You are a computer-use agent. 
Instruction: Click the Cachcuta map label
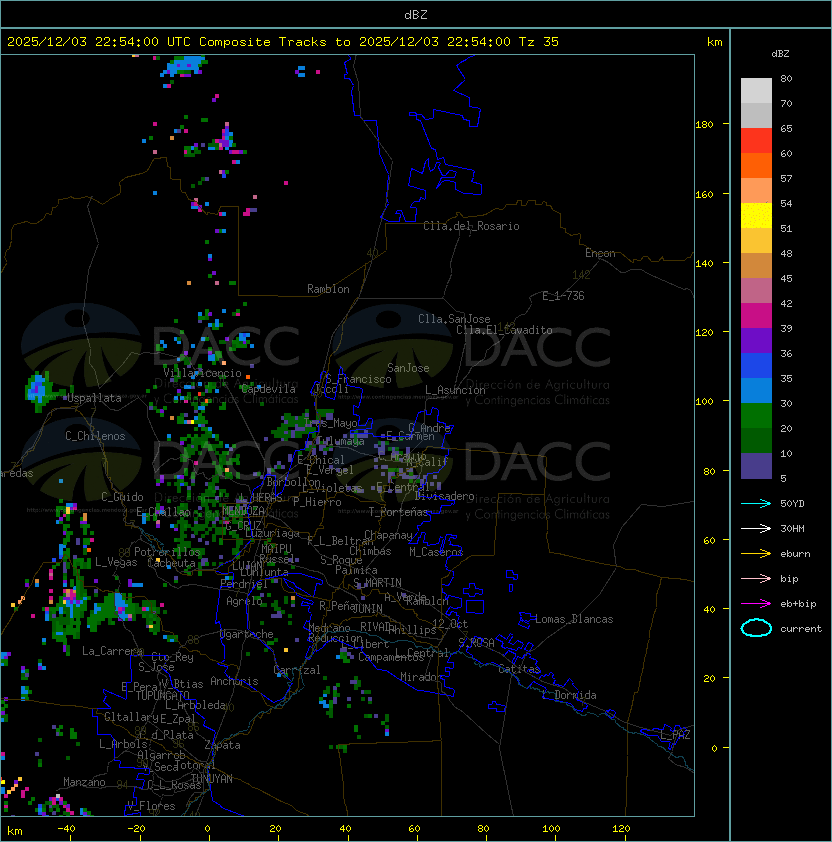coord(171,563)
